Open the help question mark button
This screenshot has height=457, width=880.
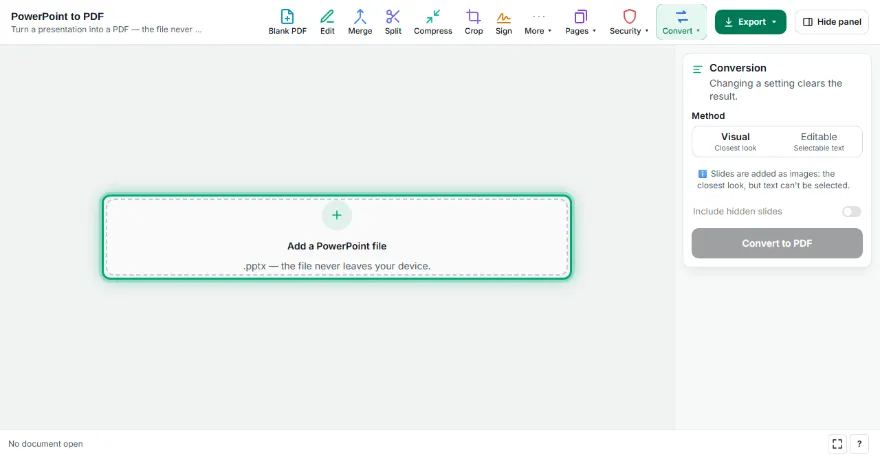(x=859, y=444)
